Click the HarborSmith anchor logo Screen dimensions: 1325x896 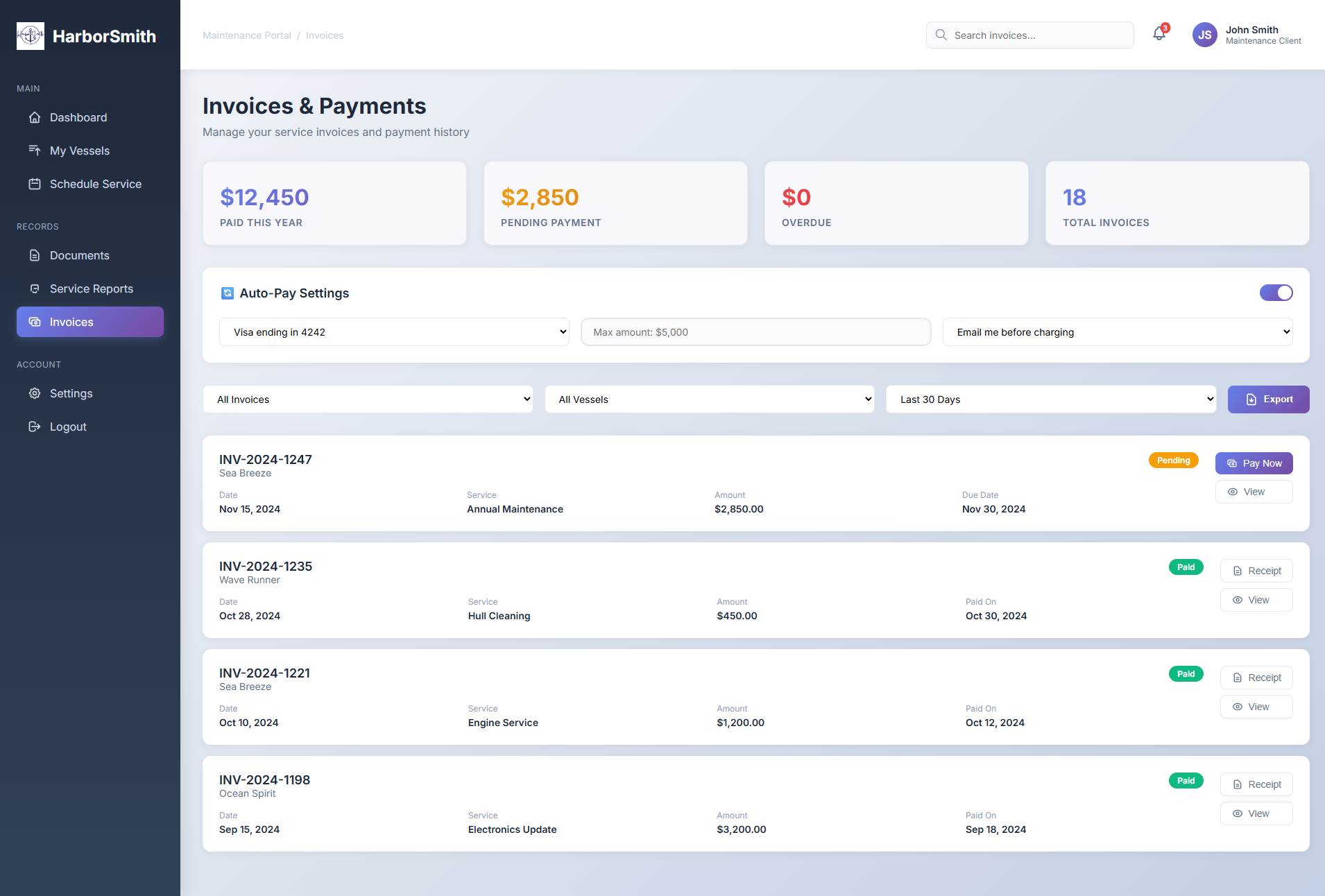pos(31,36)
